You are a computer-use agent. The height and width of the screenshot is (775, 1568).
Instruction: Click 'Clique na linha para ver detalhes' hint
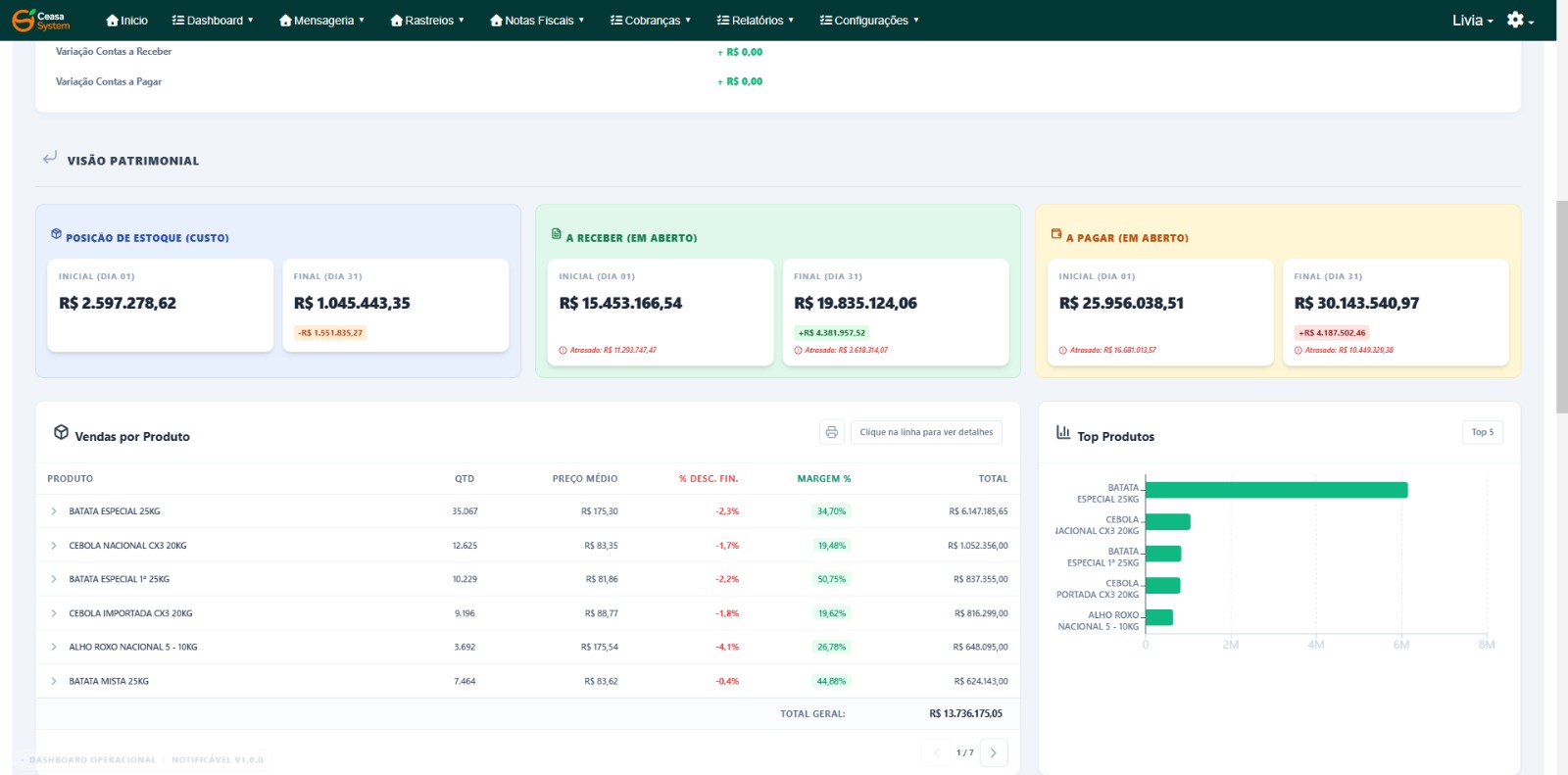tap(926, 432)
